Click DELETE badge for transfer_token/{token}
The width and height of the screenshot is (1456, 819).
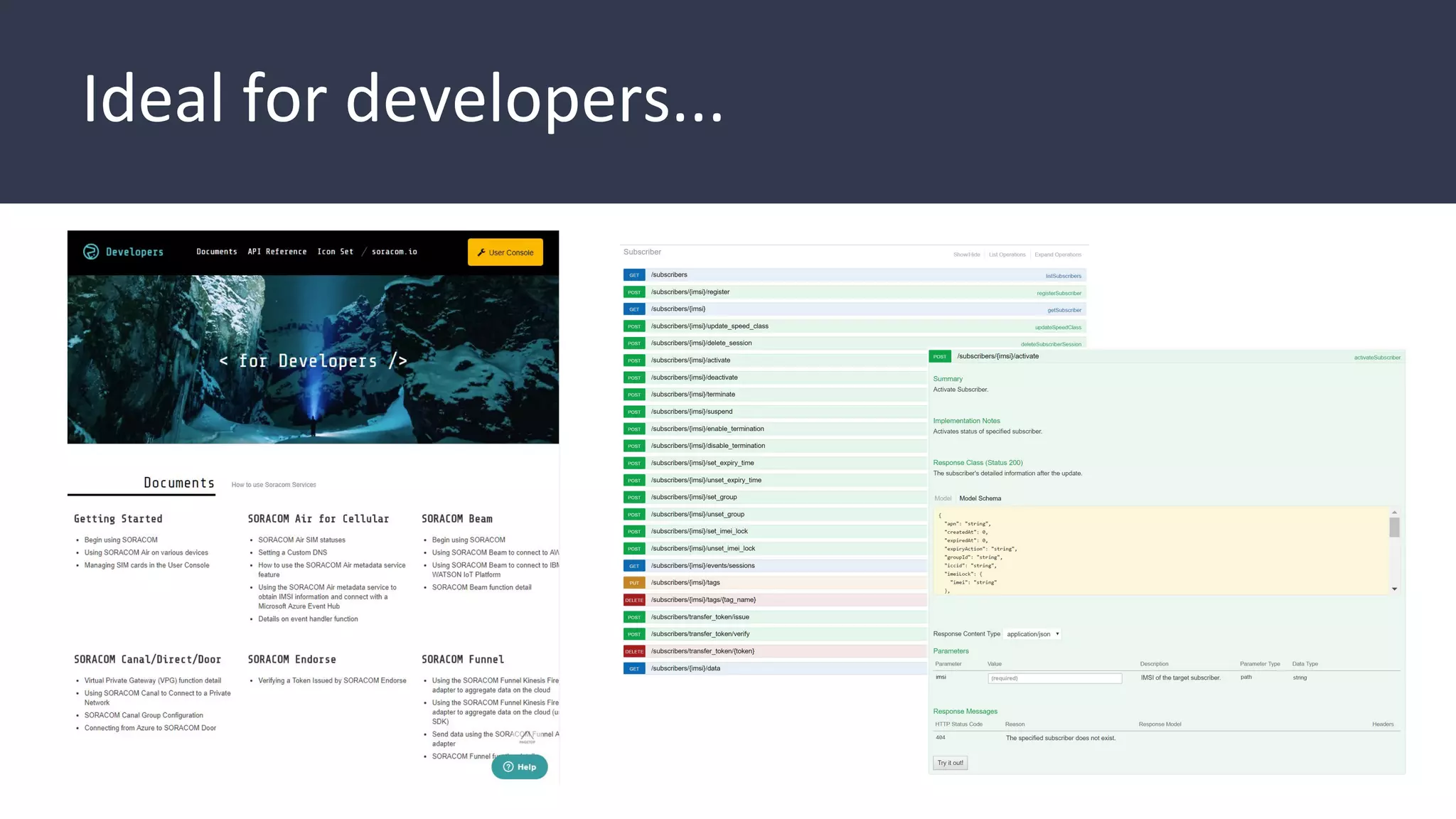click(x=634, y=651)
